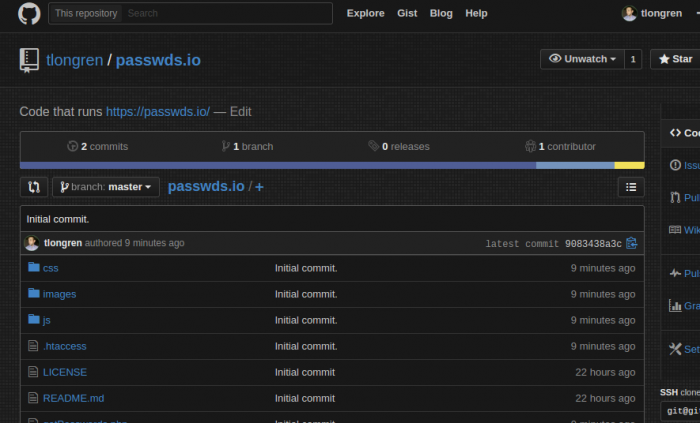This screenshot has width=700, height=423.
Task: Open latest commit hash 9083438a3c
Action: (593, 244)
